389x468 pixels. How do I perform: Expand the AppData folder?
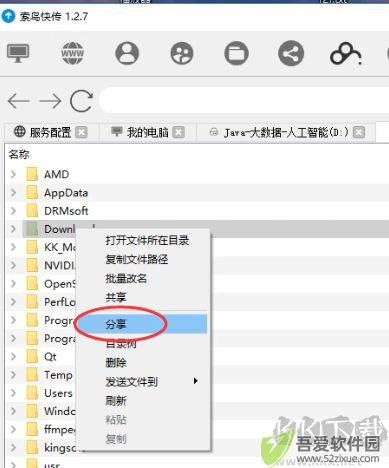click(13, 192)
